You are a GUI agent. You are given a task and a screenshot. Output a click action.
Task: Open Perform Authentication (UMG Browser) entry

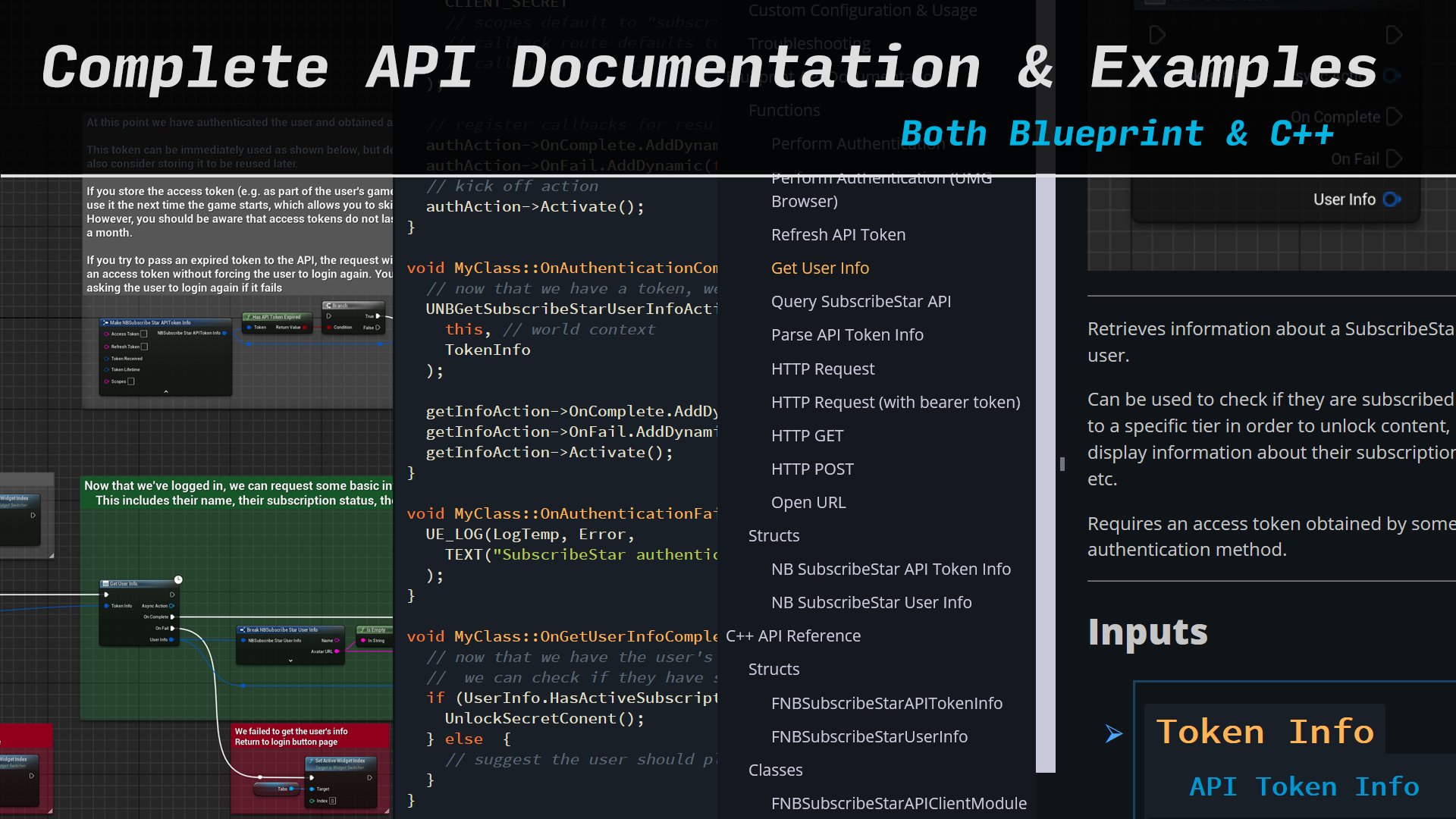click(x=881, y=190)
